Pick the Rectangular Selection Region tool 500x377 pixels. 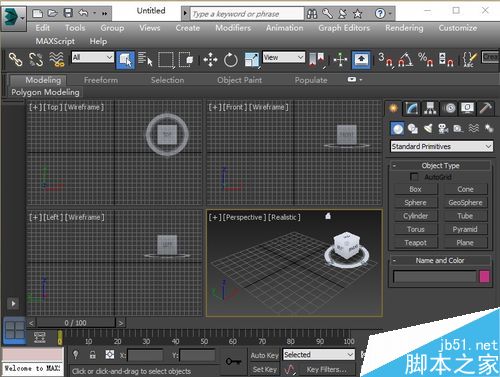coord(166,60)
